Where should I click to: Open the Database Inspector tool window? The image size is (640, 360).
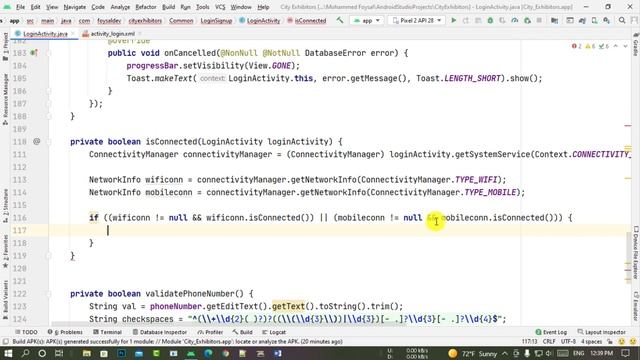click(159, 332)
